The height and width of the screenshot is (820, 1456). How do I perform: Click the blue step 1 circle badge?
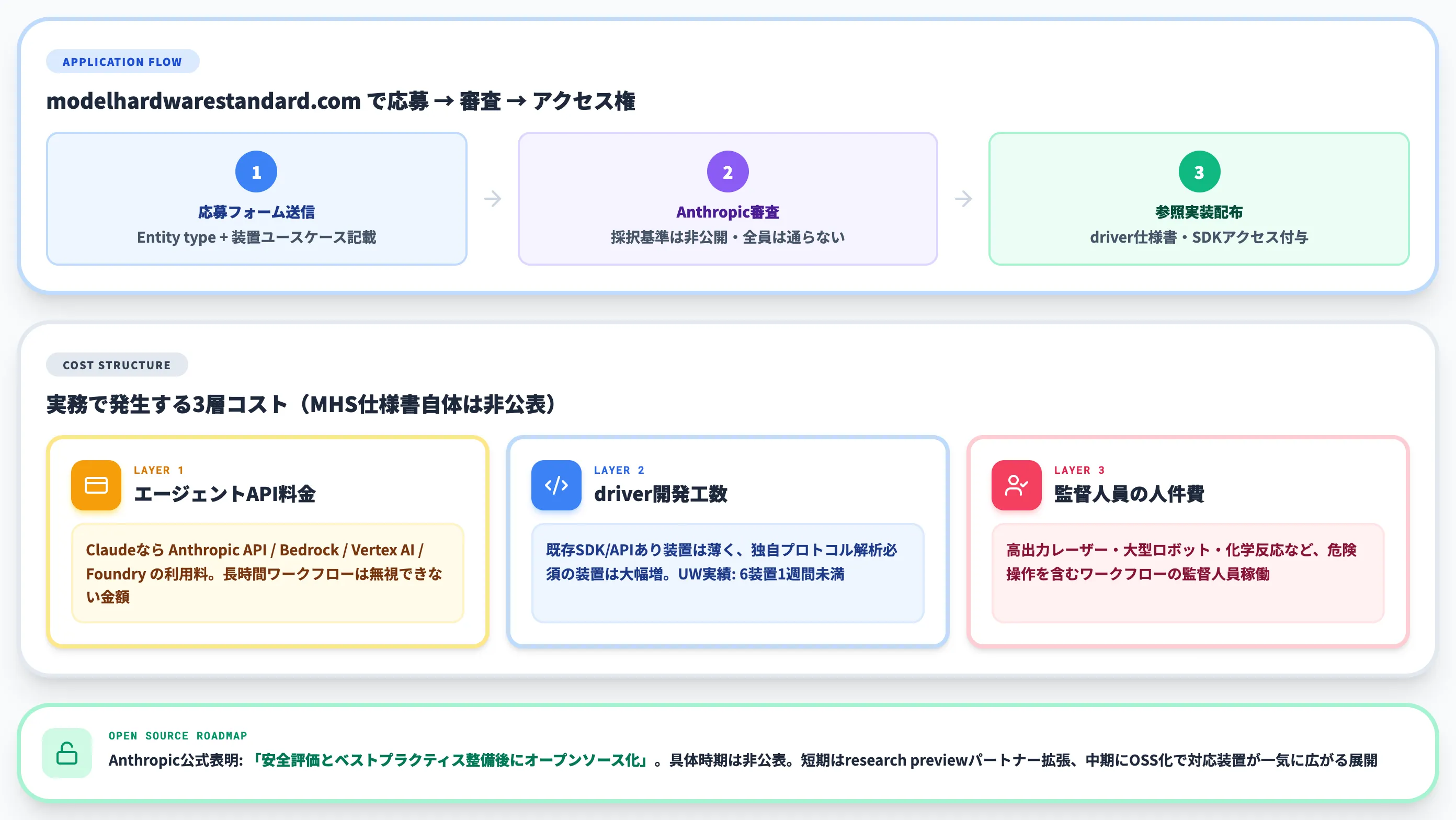coord(256,171)
